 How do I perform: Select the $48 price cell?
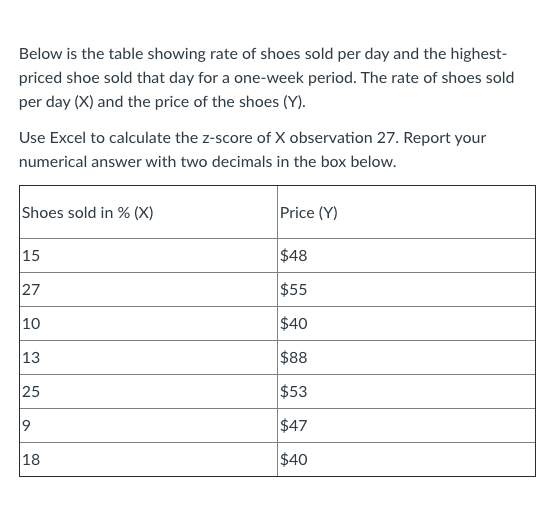point(406,256)
